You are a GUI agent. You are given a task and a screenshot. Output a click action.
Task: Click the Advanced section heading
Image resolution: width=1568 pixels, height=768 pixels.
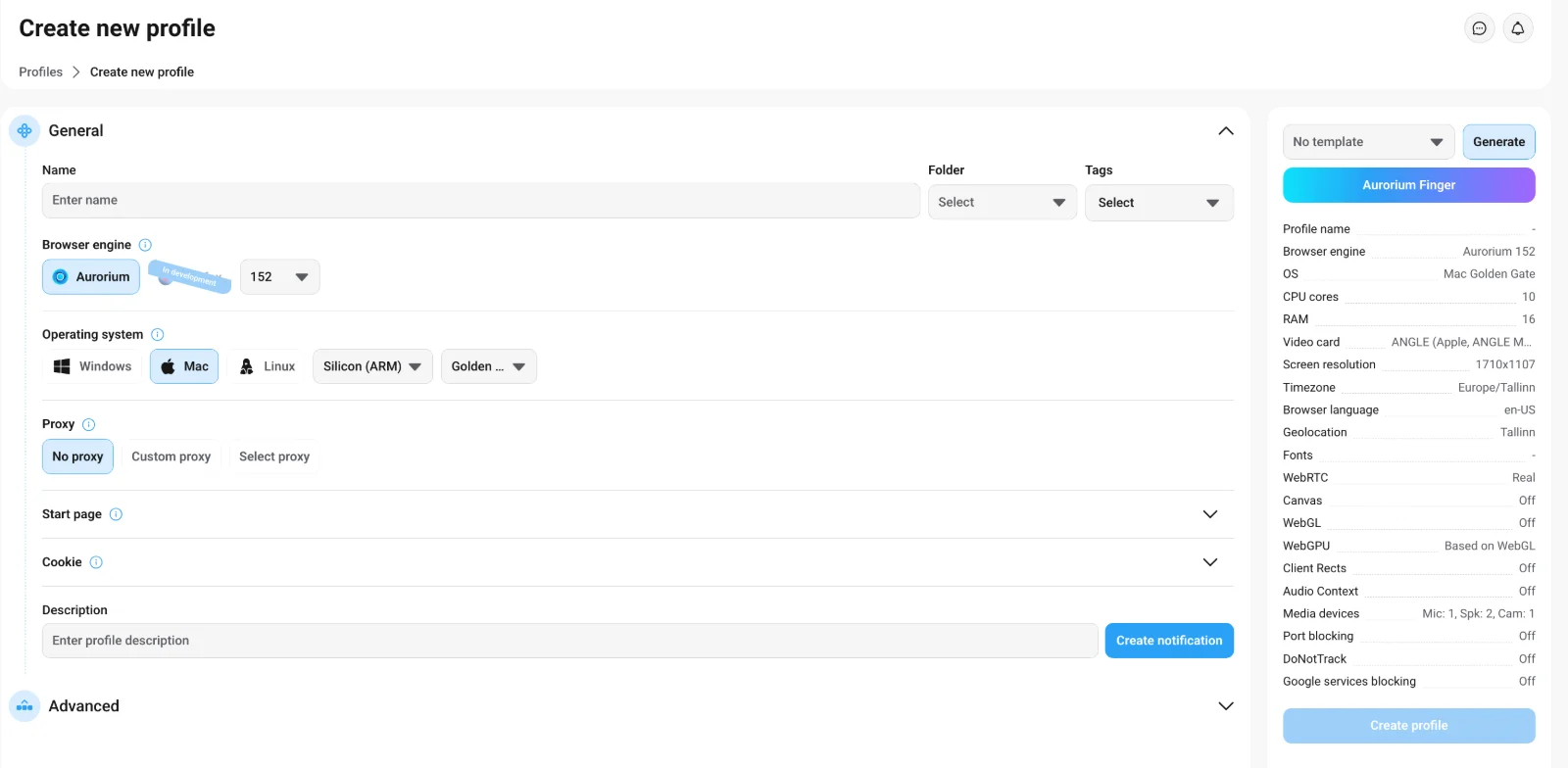click(84, 706)
